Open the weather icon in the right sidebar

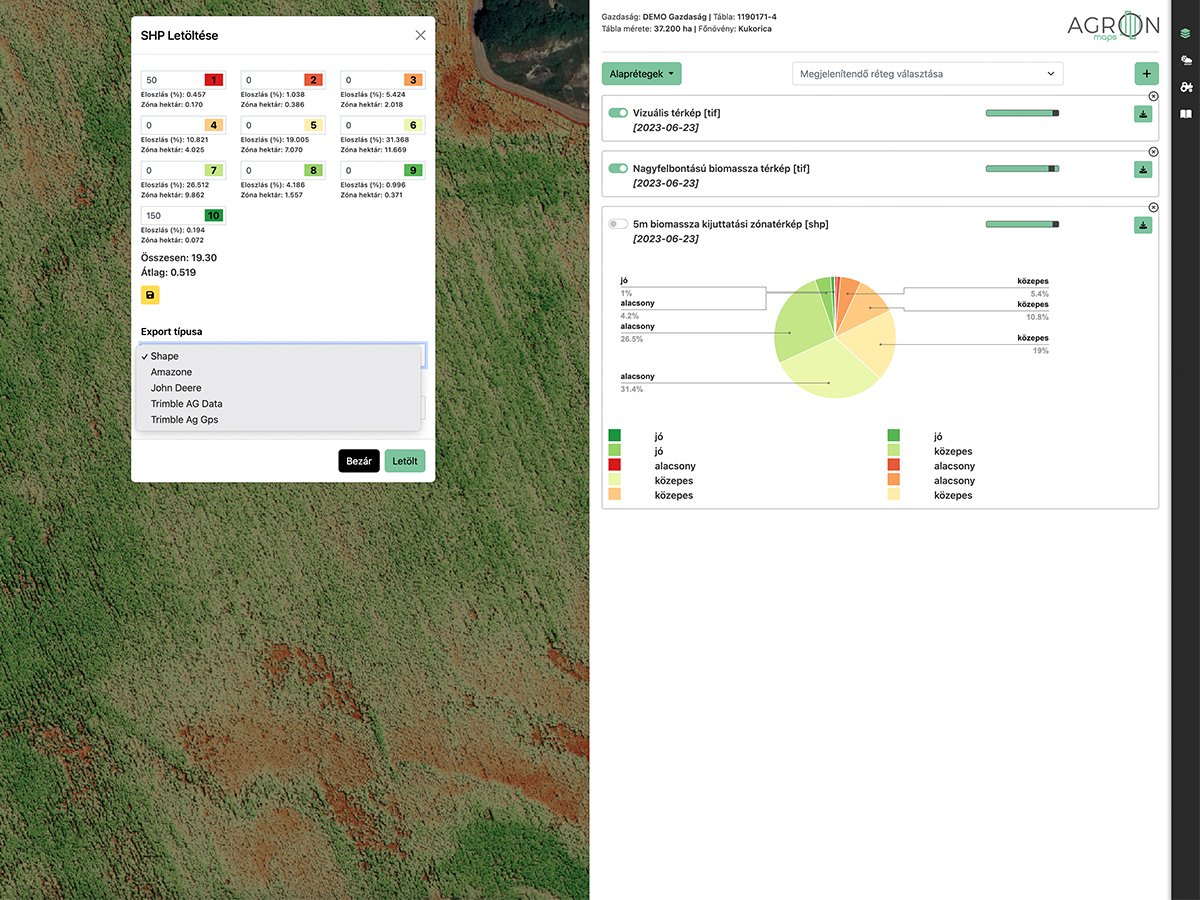1185,60
